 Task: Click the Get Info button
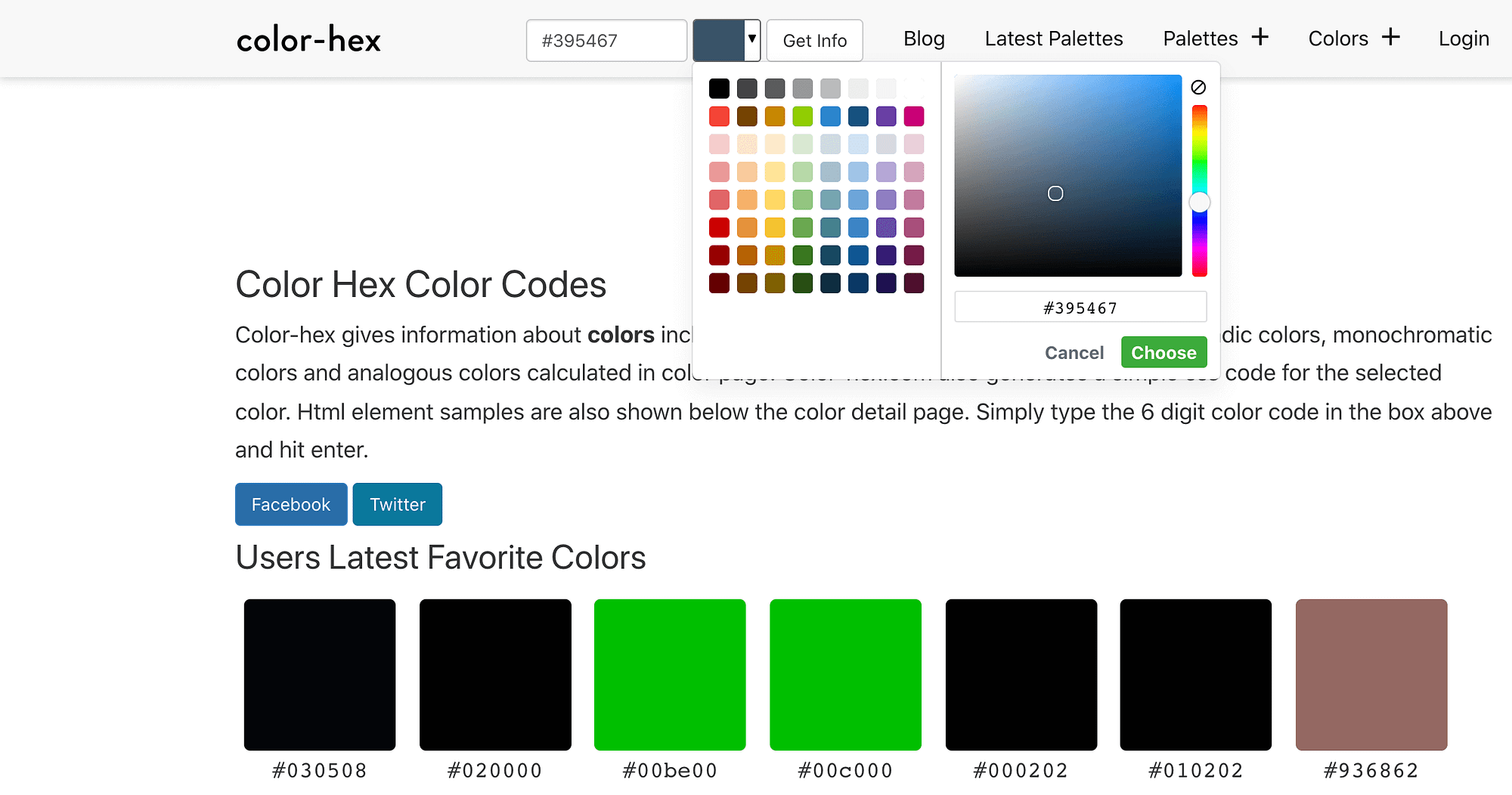pyautogui.click(x=814, y=40)
